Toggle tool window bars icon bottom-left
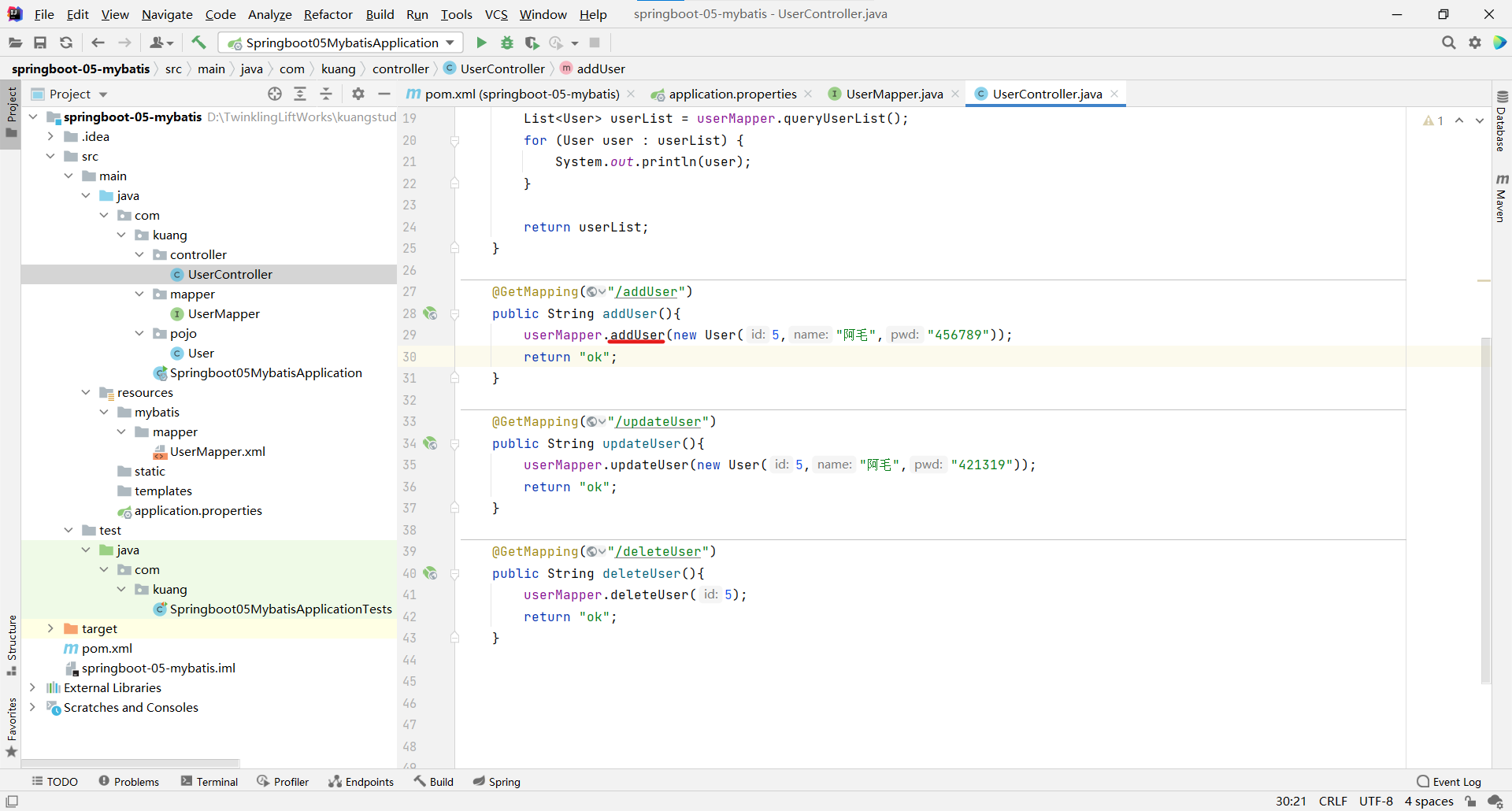The height and width of the screenshot is (811, 1512). [12, 802]
